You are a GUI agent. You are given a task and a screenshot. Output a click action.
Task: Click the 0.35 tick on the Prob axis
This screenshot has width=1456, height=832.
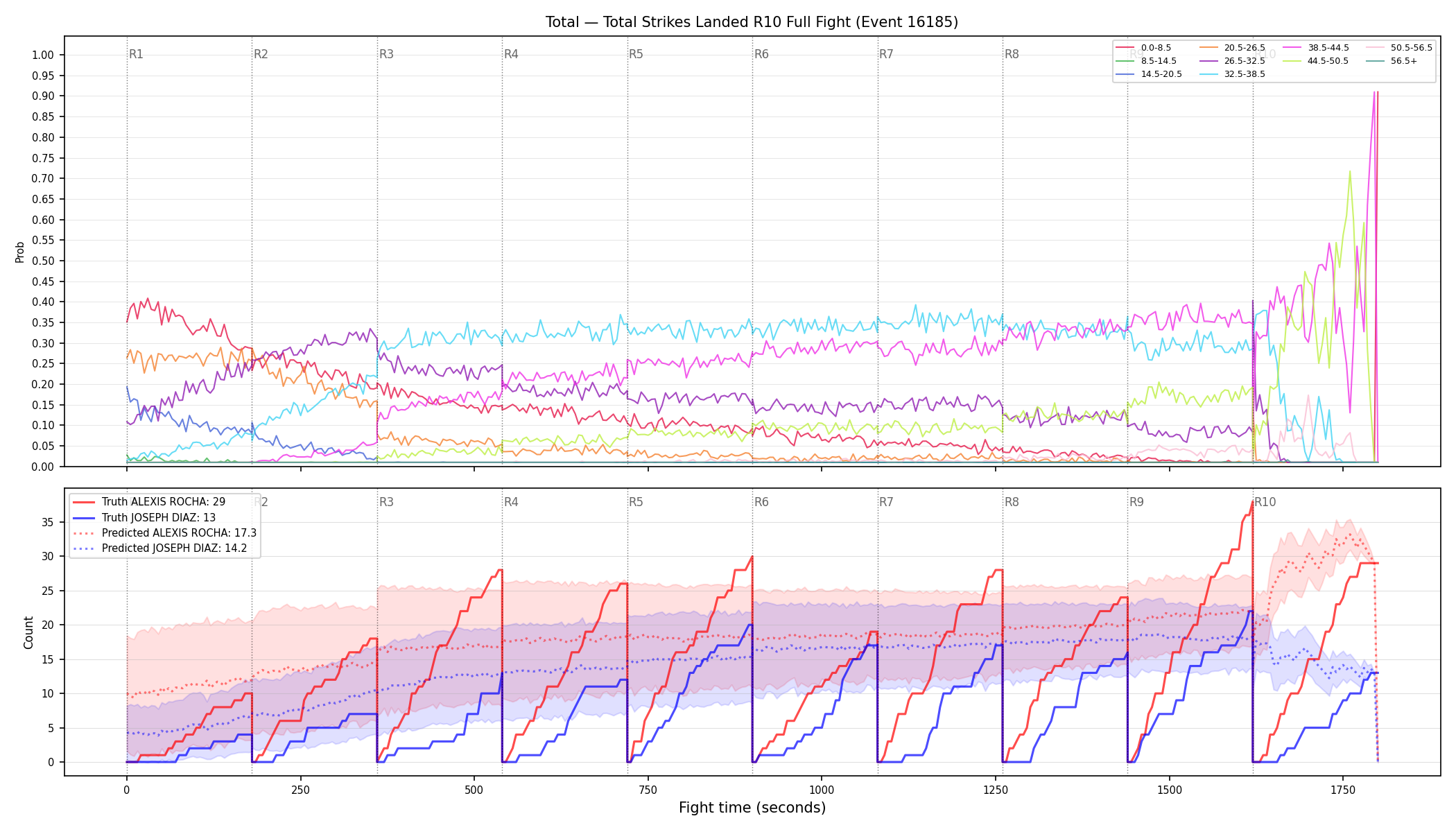tap(43, 323)
